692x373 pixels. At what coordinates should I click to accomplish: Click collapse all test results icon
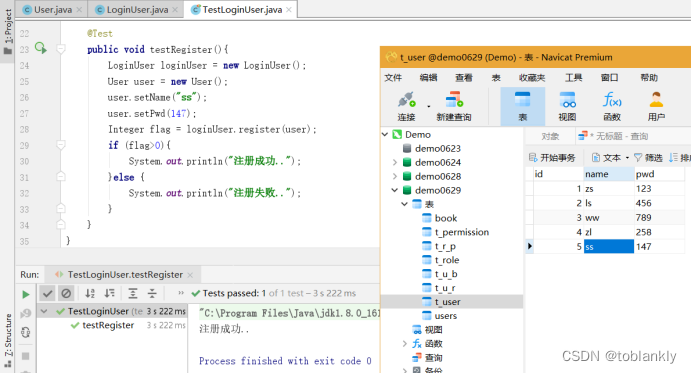(152, 293)
